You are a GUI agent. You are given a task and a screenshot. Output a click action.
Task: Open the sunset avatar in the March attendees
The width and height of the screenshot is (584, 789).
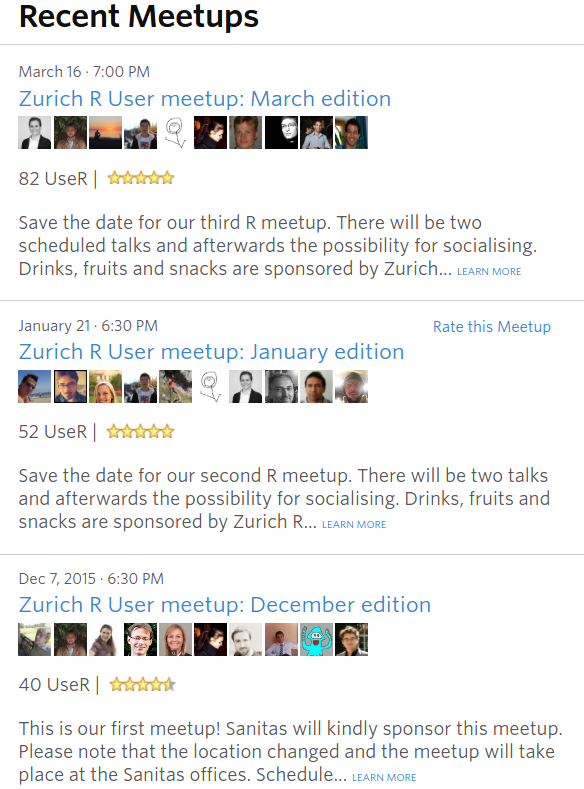(105, 133)
